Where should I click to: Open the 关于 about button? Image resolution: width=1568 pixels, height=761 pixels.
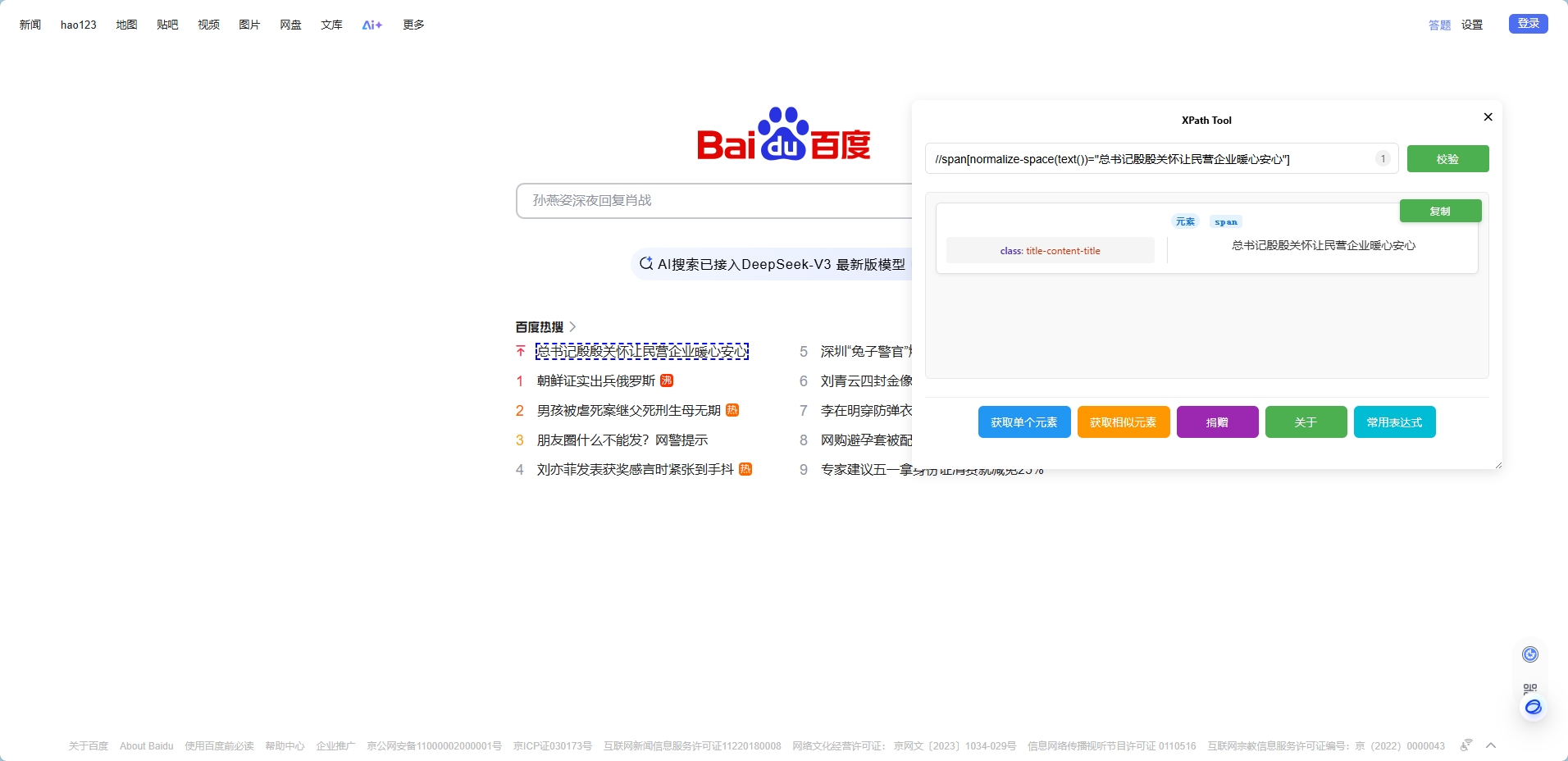point(1306,422)
